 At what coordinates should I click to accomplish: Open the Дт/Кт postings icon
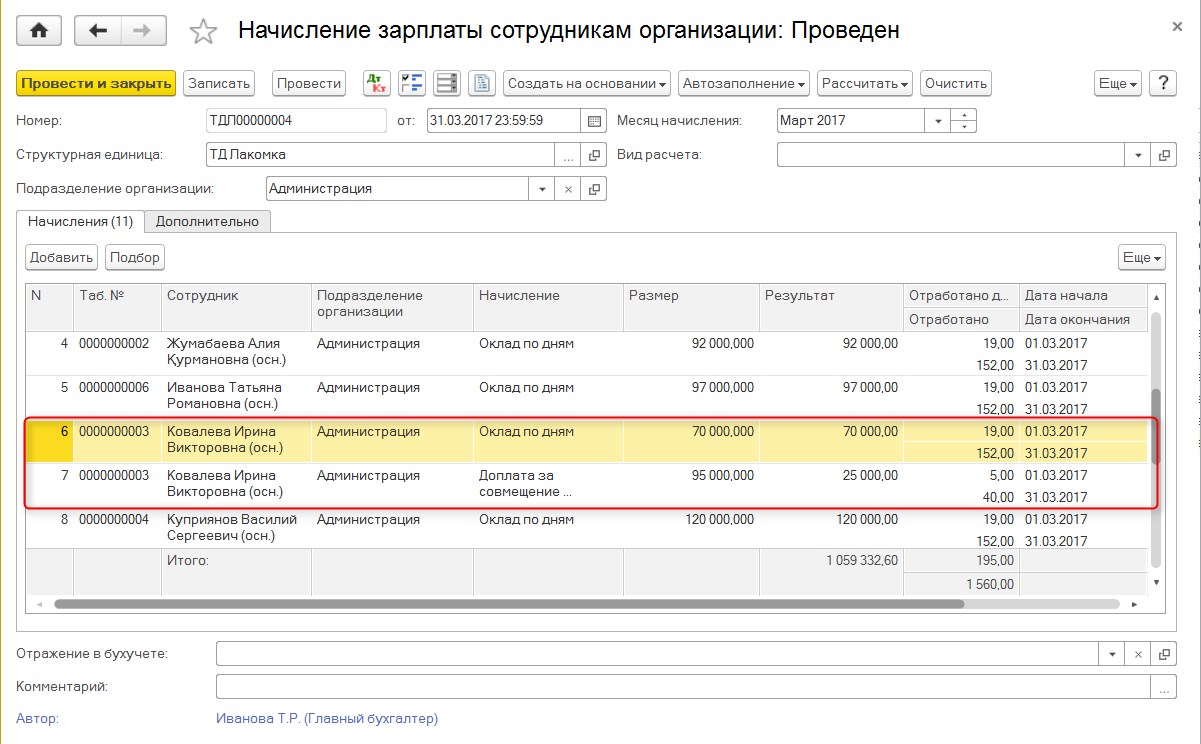377,83
